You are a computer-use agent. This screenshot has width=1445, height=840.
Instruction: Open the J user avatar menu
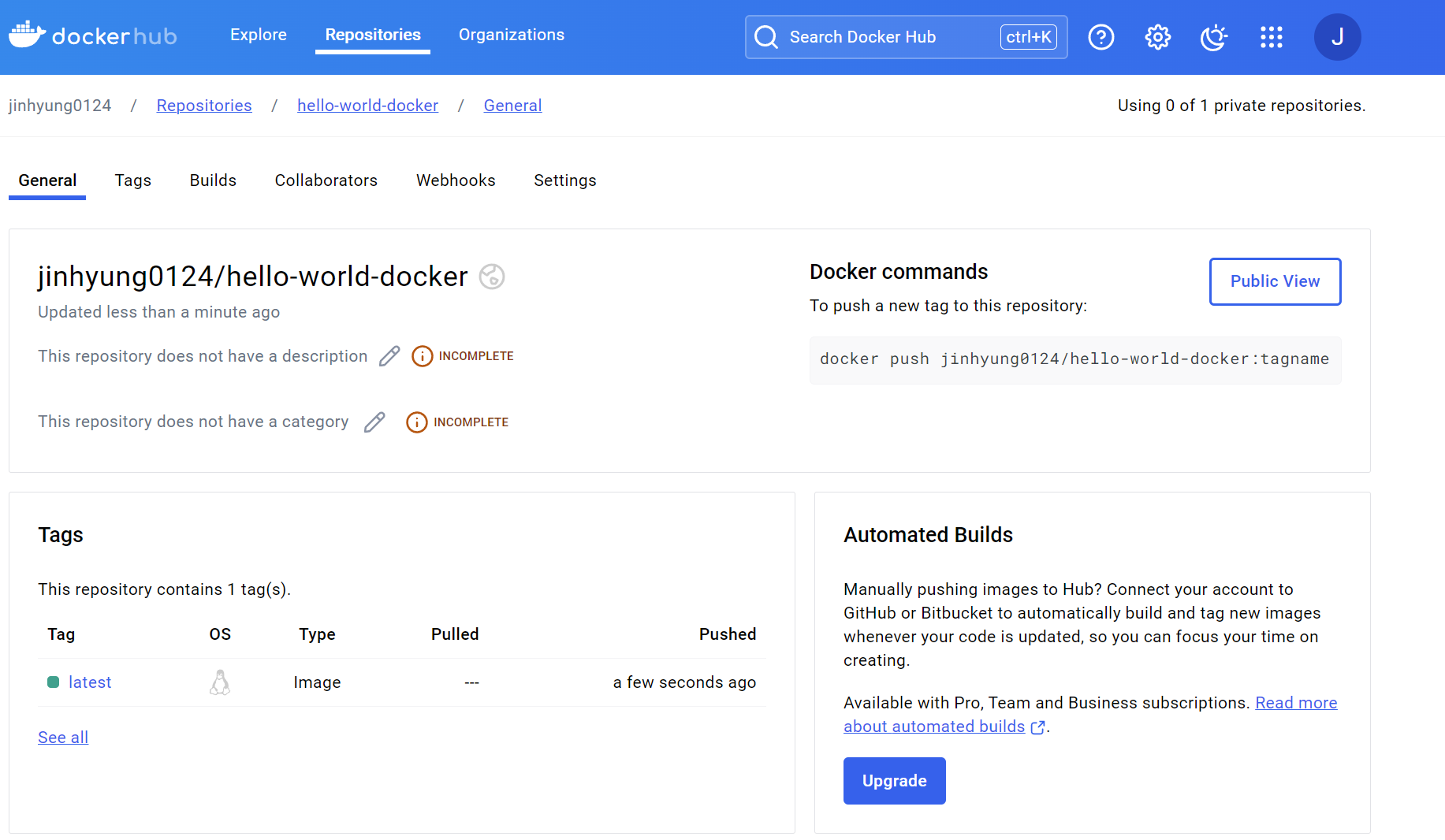(x=1337, y=37)
